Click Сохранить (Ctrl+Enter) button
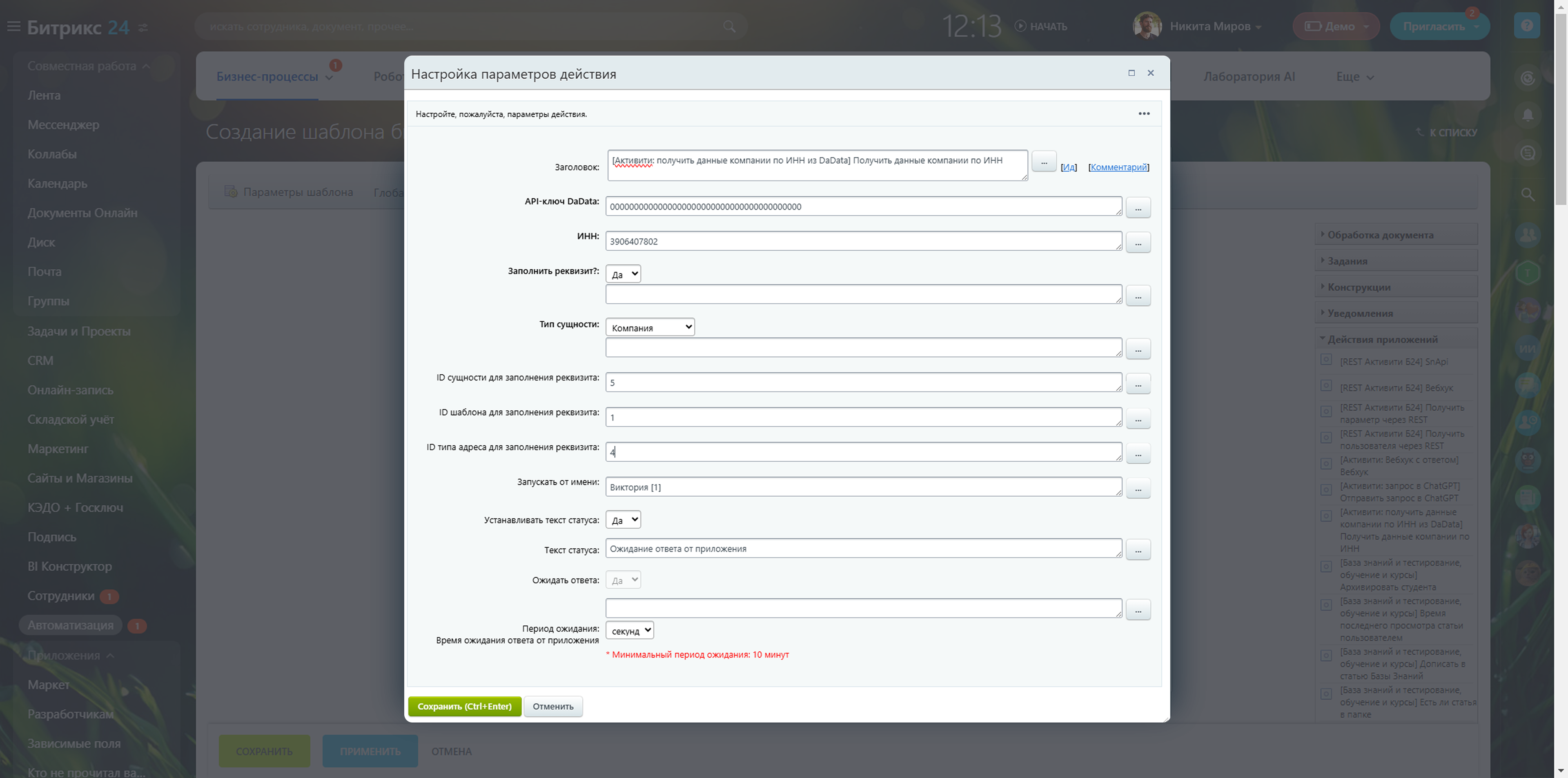 (464, 706)
